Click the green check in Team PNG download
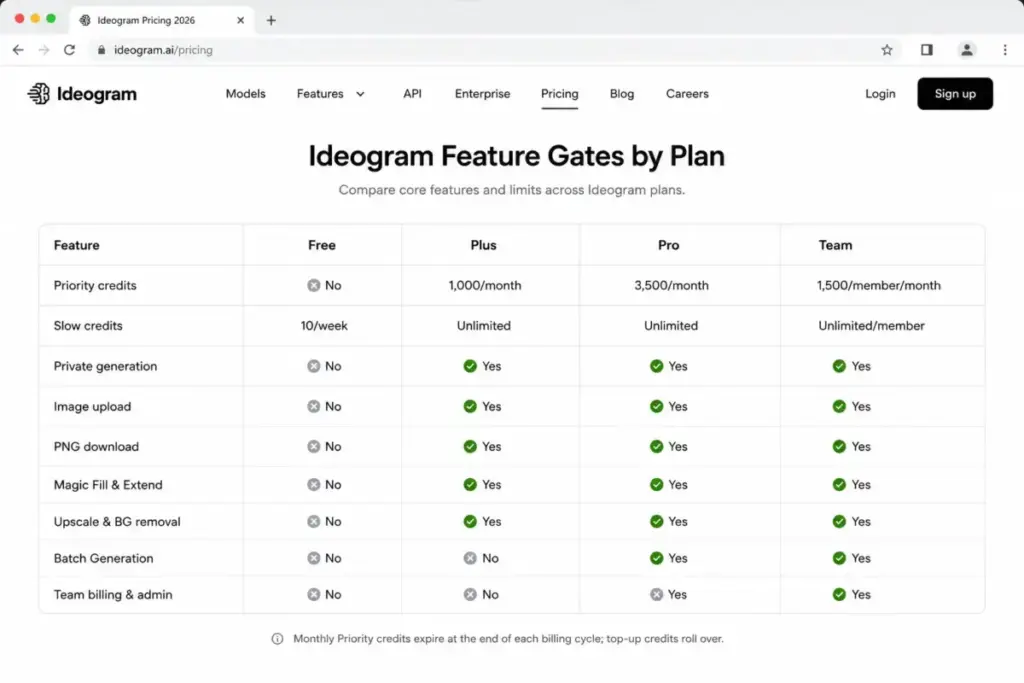 (x=839, y=447)
